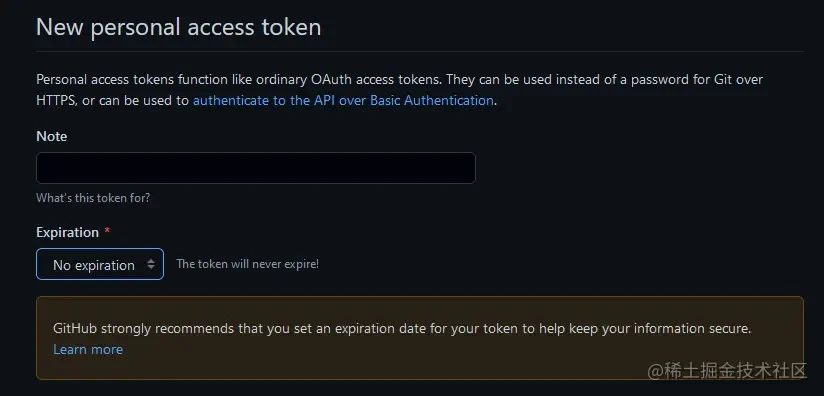Click the 'Personal access tokens function' description line

[399, 80]
